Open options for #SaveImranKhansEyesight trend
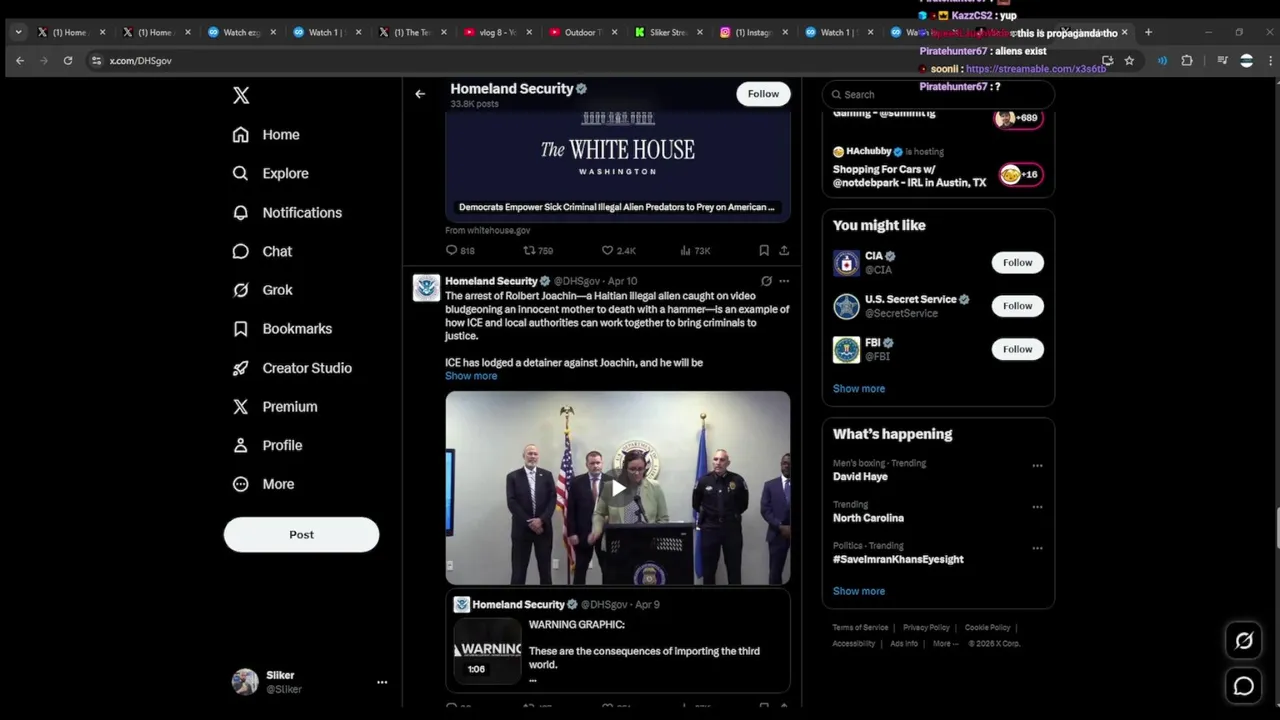 (1037, 548)
